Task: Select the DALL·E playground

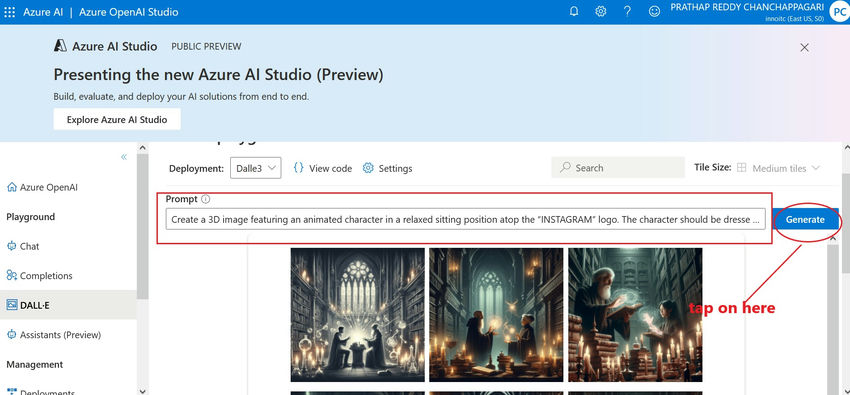Action: click(x=68, y=305)
